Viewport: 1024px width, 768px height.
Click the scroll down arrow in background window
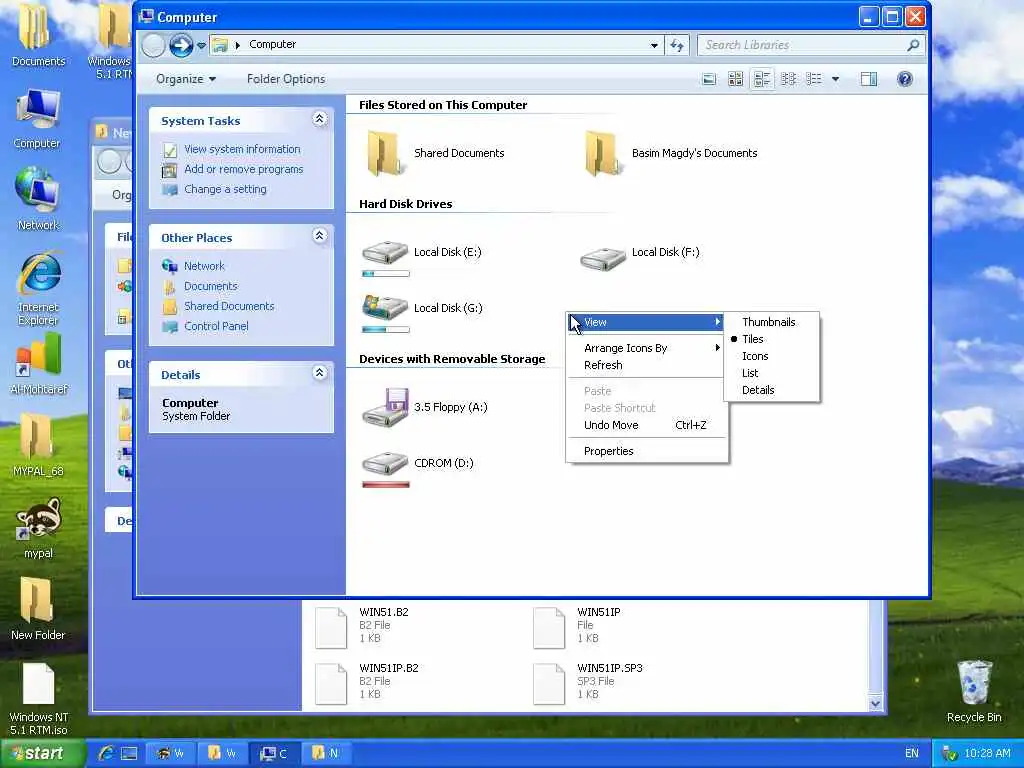click(875, 703)
